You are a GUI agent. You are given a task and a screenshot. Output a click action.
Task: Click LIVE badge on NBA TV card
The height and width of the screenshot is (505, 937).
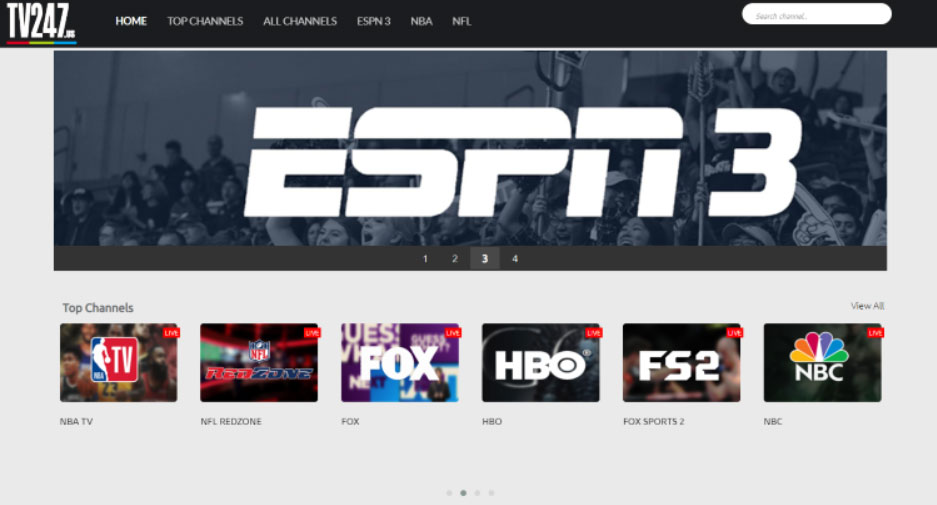[172, 333]
